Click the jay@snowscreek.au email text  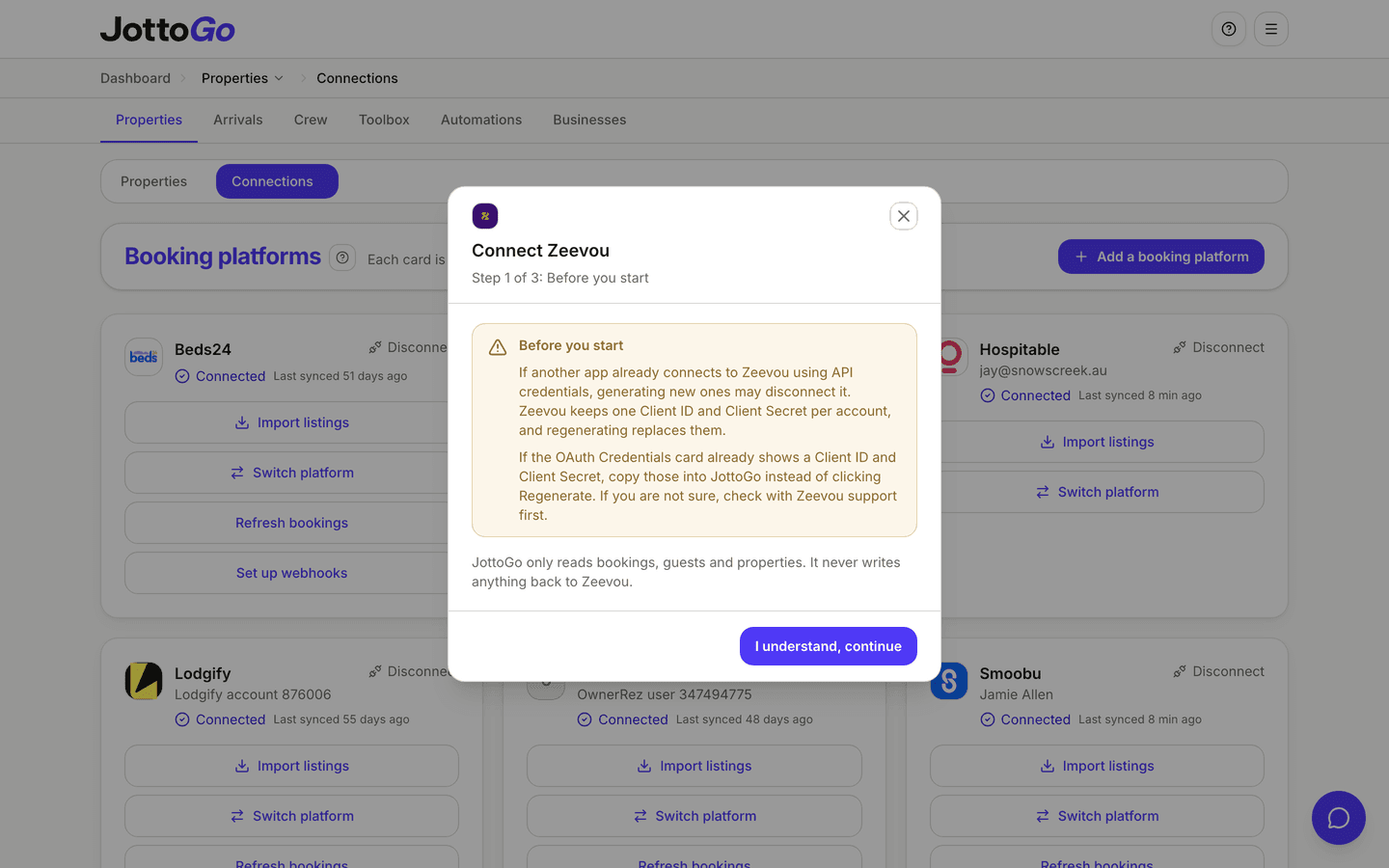point(1044,370)
